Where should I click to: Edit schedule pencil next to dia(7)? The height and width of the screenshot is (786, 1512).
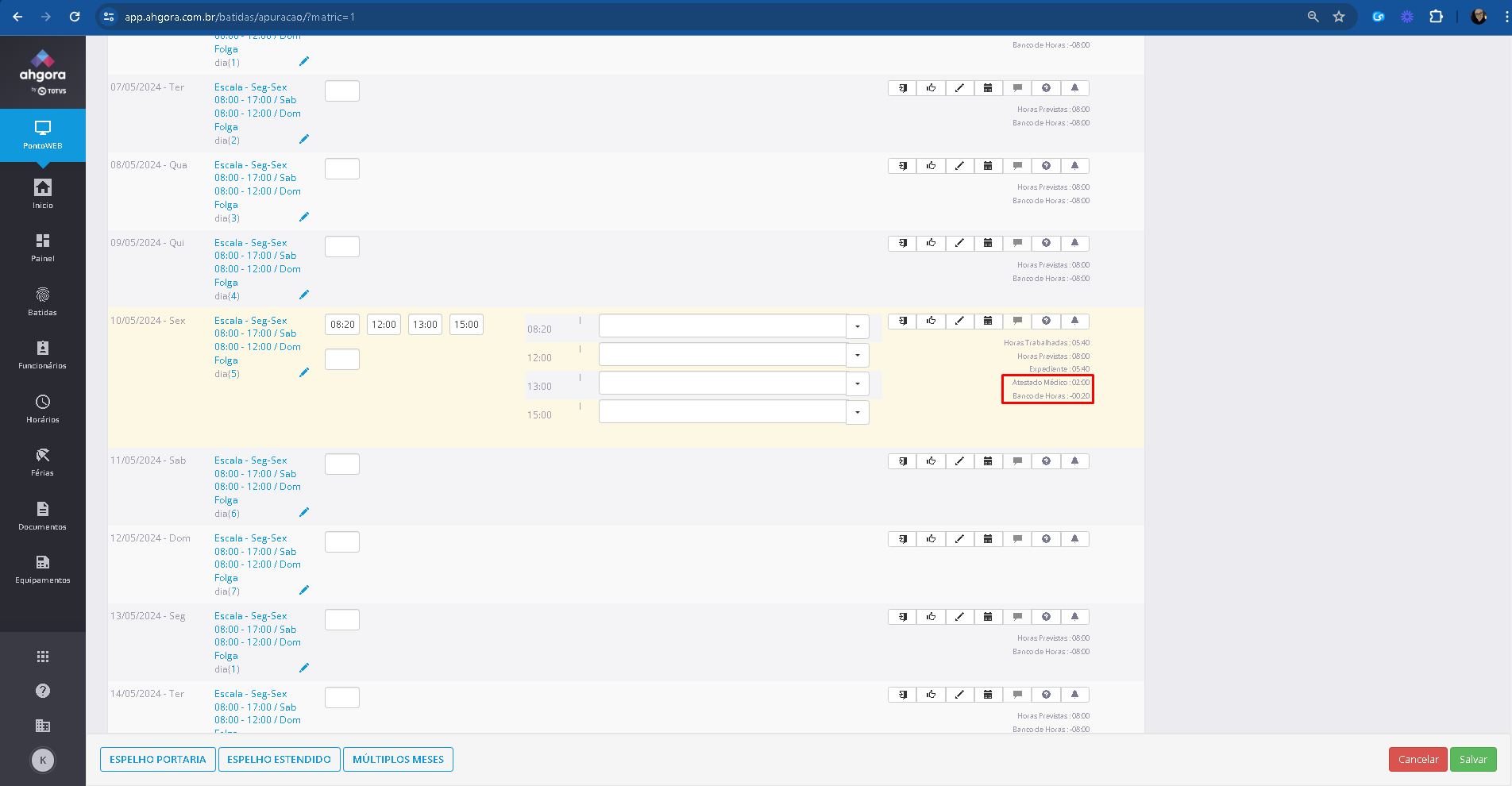tap(304, 590)
